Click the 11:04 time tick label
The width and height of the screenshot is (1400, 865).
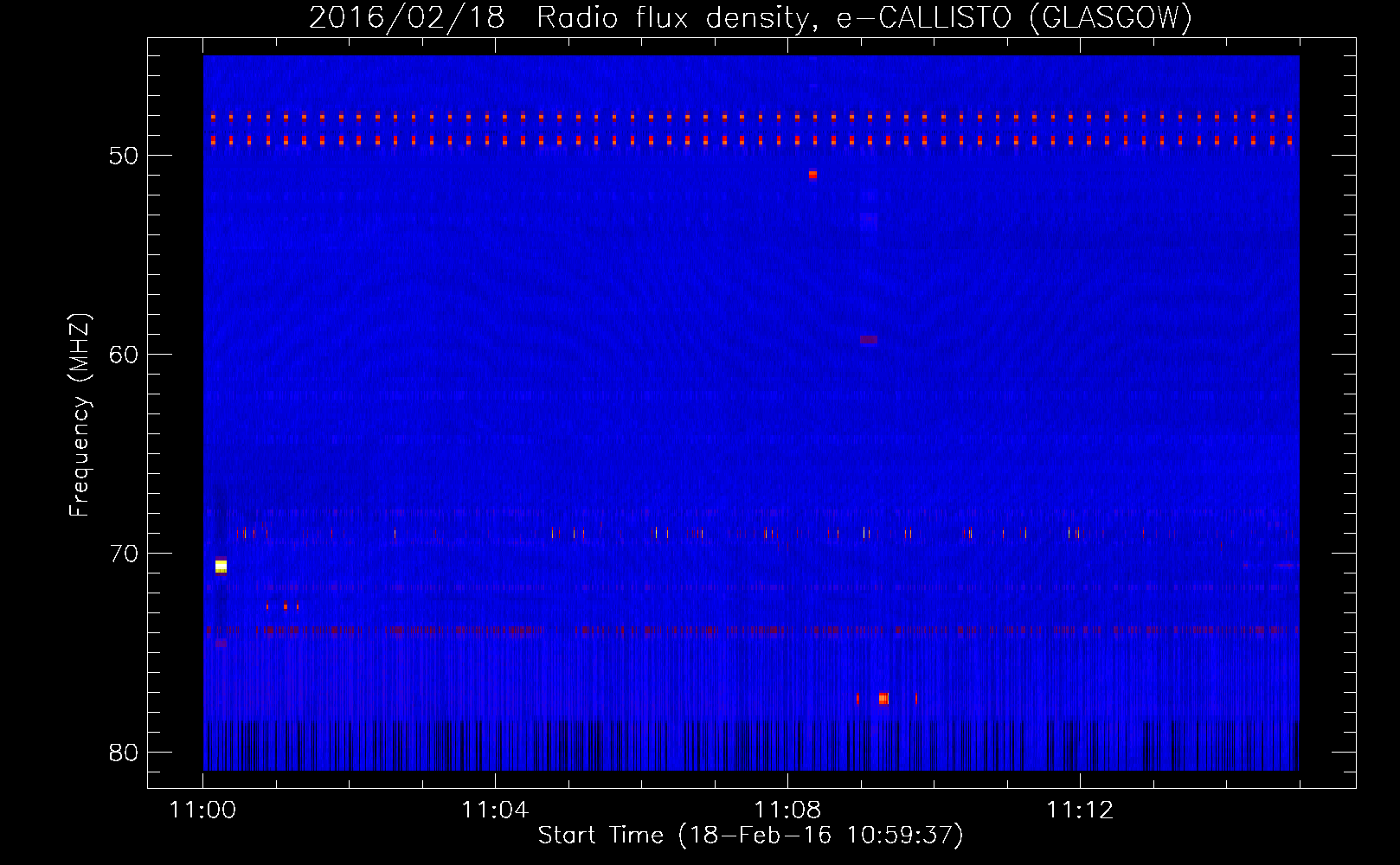tap(495, 811)
